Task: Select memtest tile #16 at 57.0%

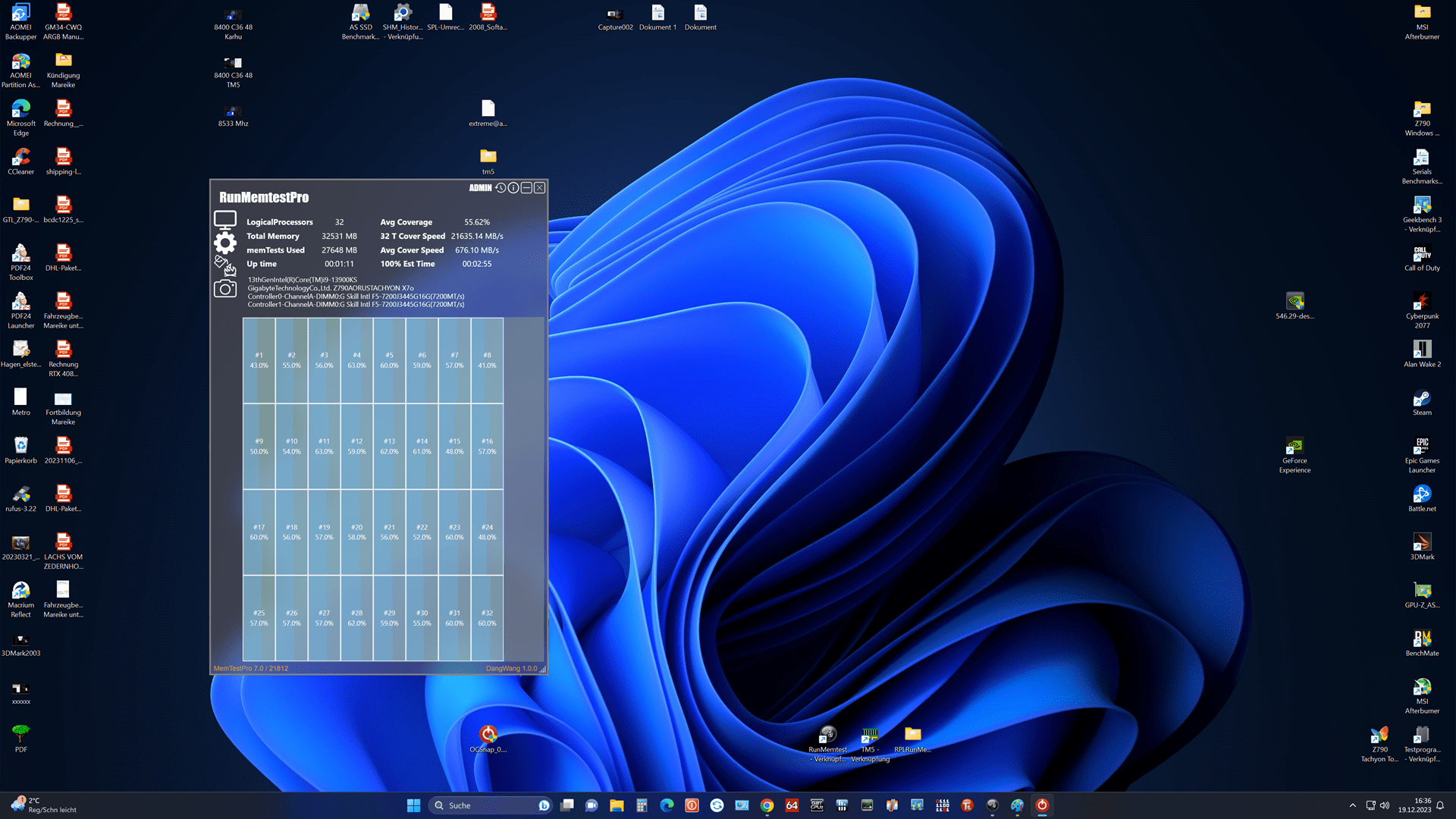Action: pos(487,446)
